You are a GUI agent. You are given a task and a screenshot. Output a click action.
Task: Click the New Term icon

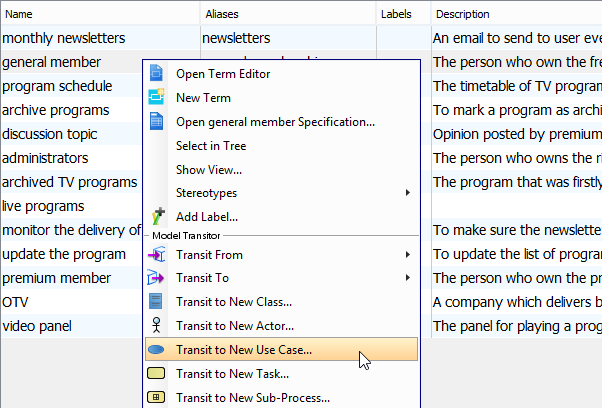156,97
